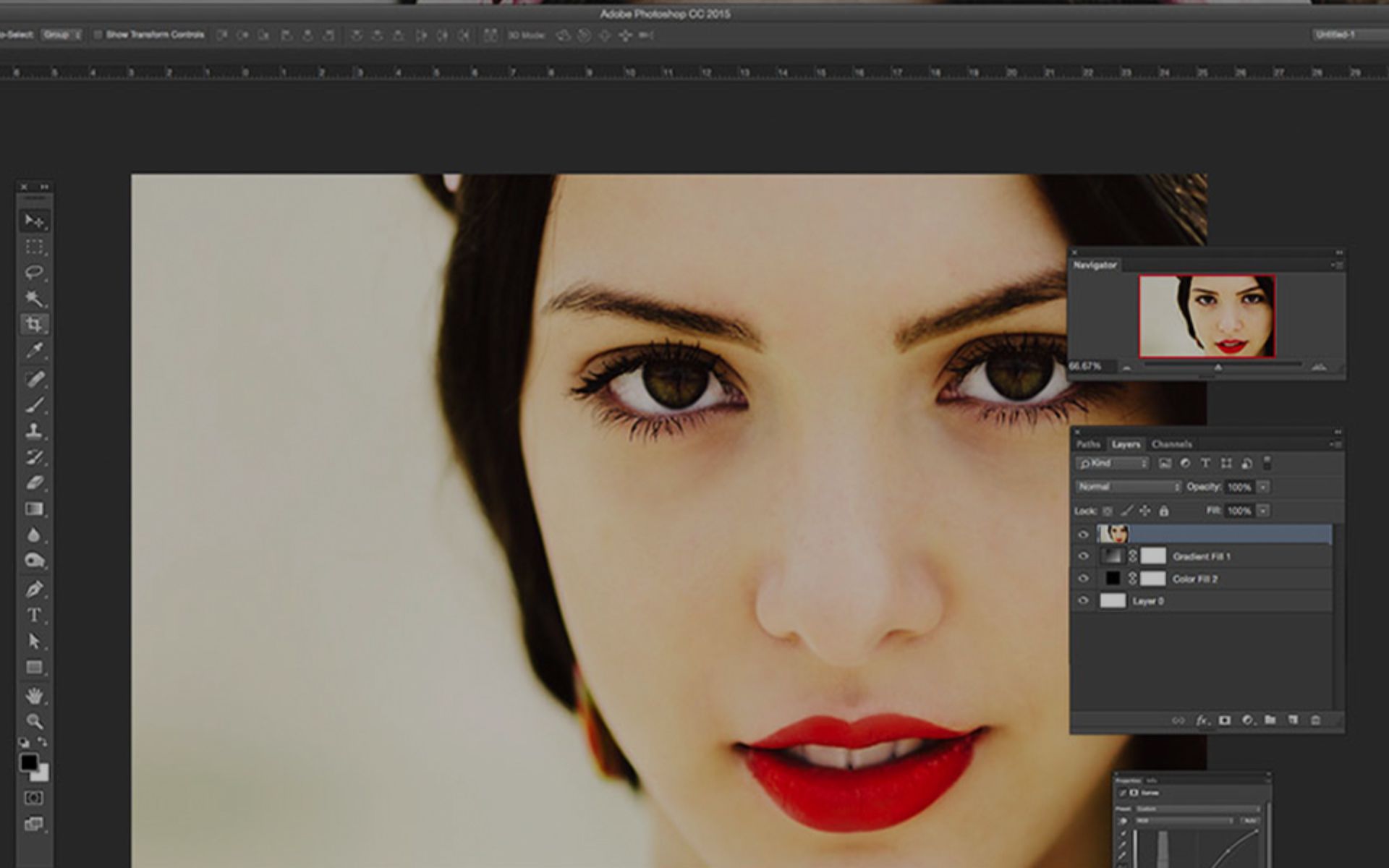
Task: Switch to the Paths tab
Action: pos(1088,444)
